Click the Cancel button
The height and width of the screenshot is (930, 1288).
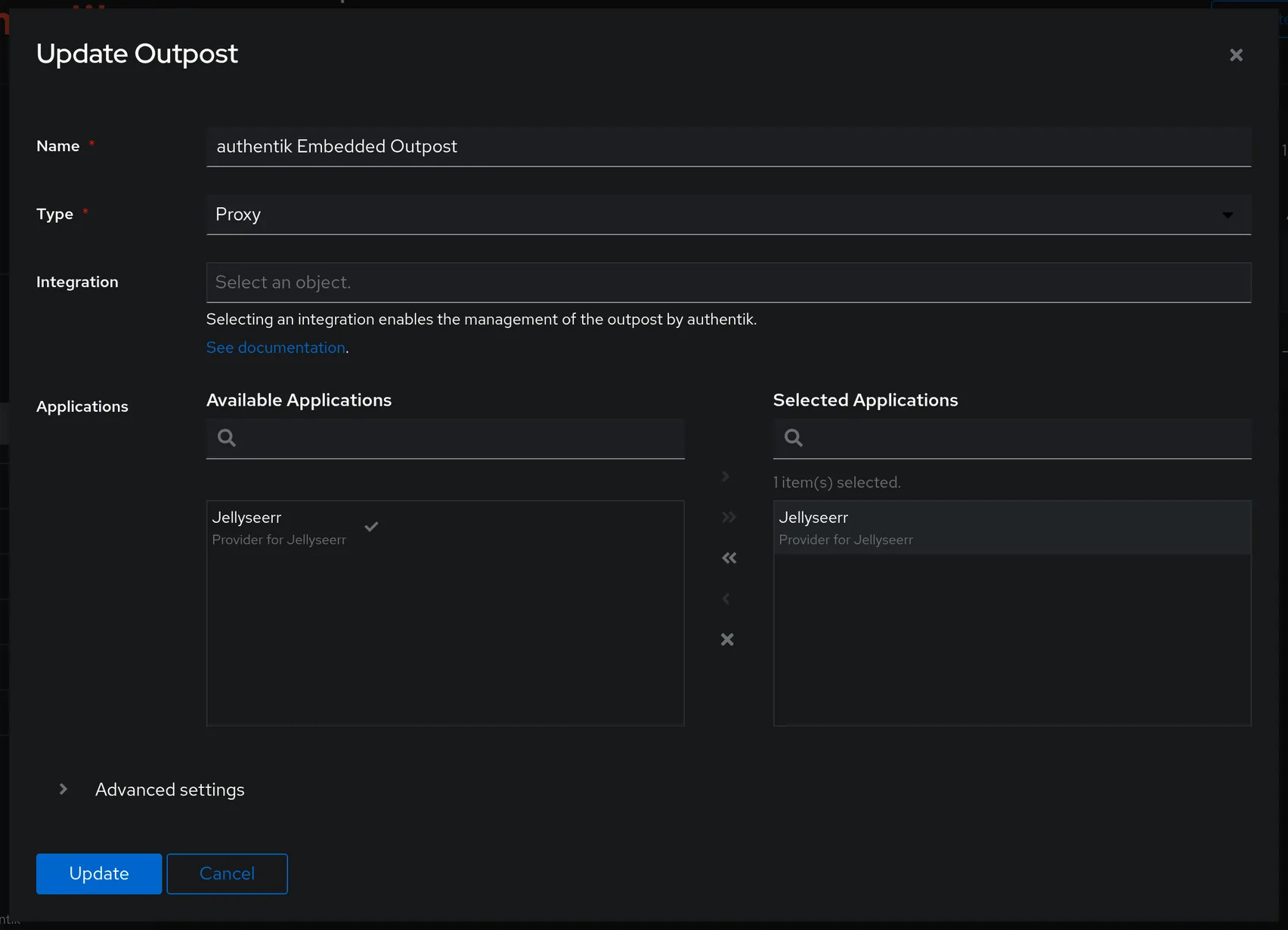pos(227,874)
